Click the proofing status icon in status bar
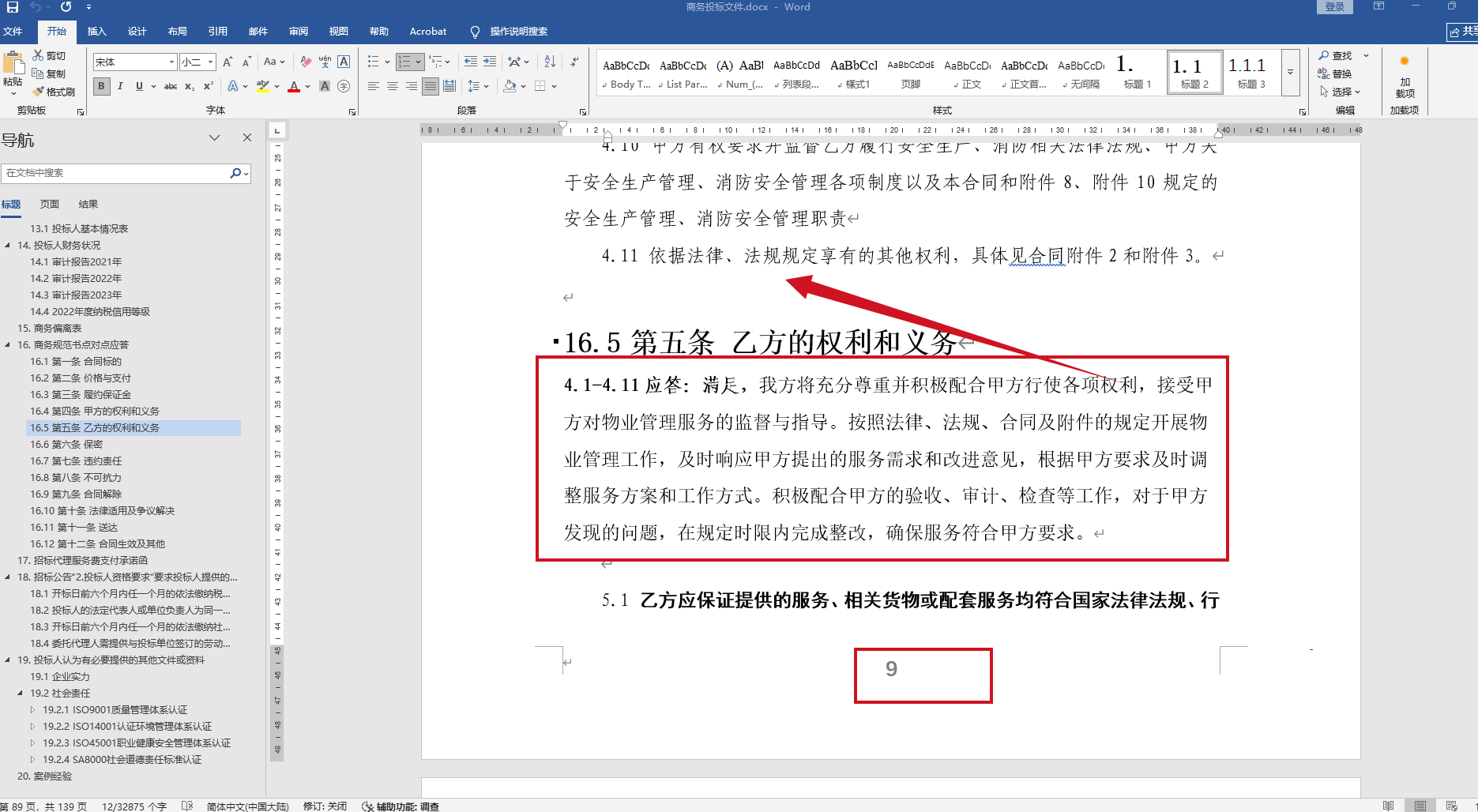Viewport: 1478px width, 812px height. click(x=187, y=806)
